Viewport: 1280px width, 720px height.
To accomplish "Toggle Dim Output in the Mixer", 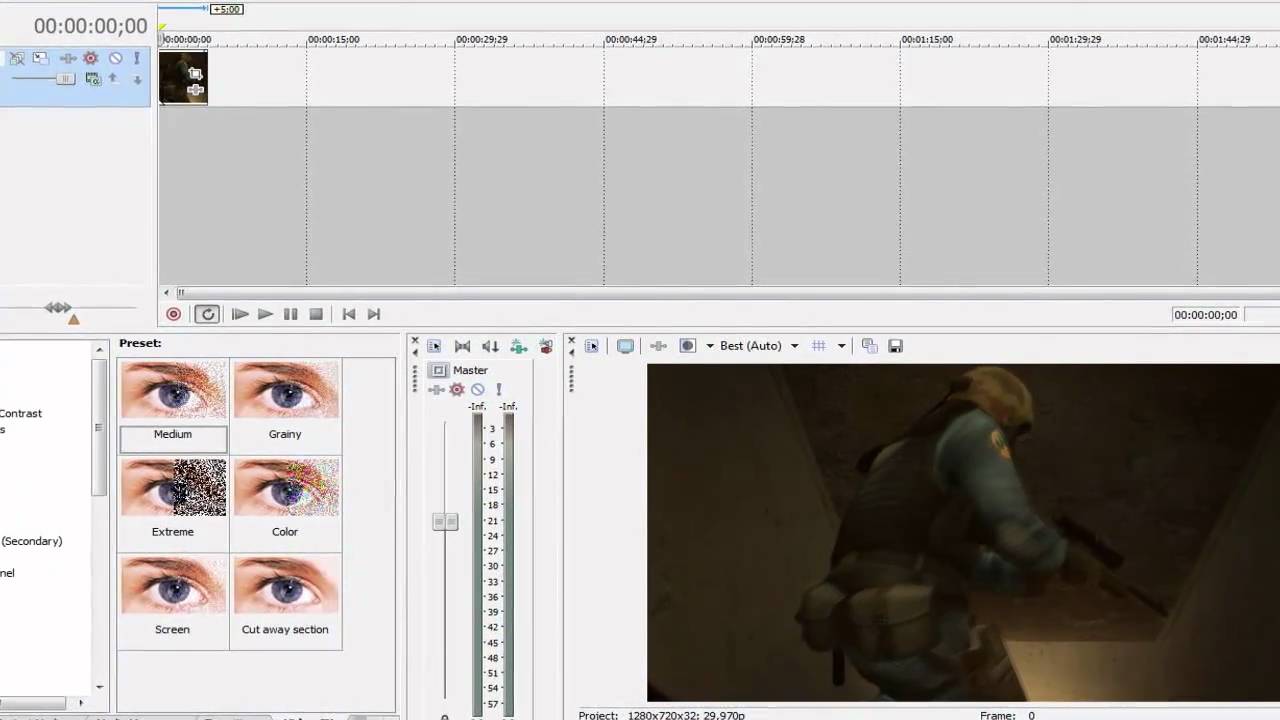I will (x=490, y=346).
